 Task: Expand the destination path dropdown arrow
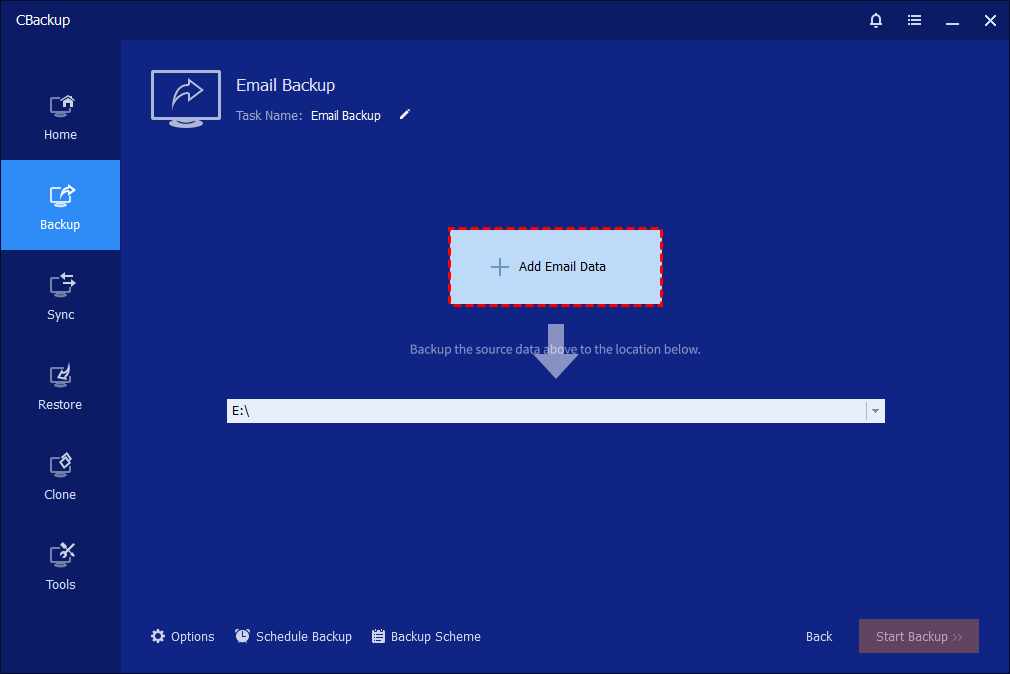coord(875,411)
